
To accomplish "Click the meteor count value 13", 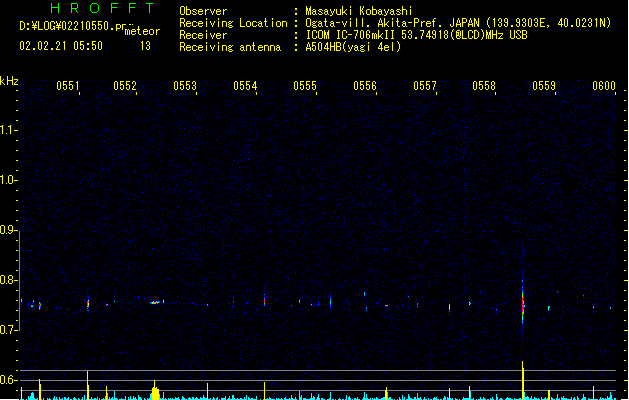I will (x=145, y=46).
